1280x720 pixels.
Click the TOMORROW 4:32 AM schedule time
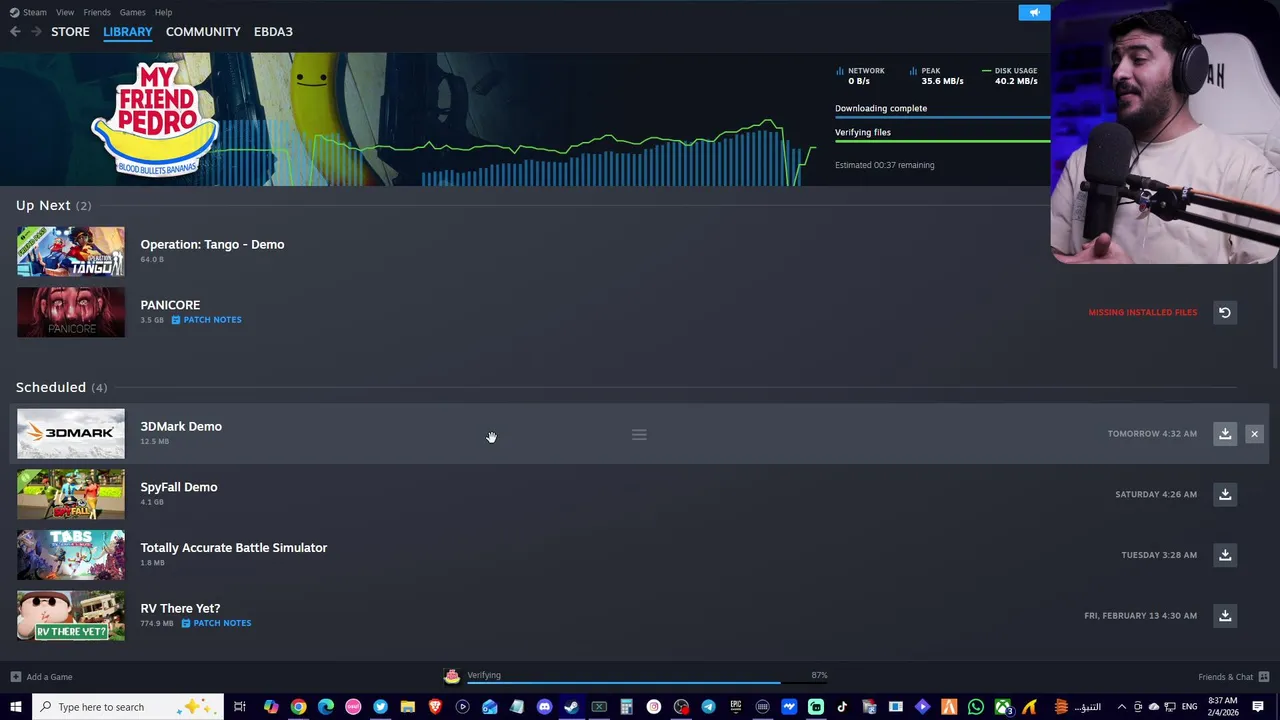tap(1152, 434)
